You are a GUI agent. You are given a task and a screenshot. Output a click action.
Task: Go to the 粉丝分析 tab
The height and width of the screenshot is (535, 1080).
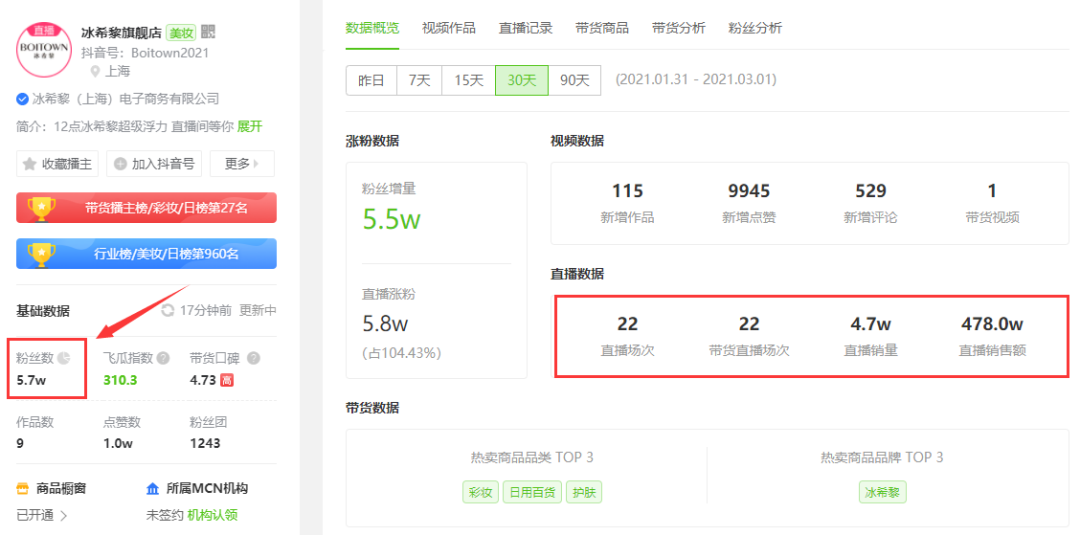755,28
